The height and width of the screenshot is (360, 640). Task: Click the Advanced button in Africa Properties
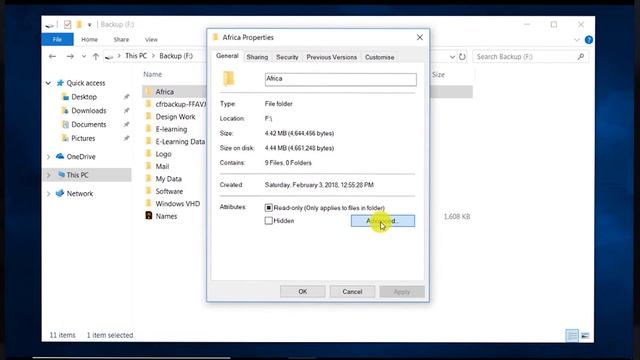click(382, 221)
